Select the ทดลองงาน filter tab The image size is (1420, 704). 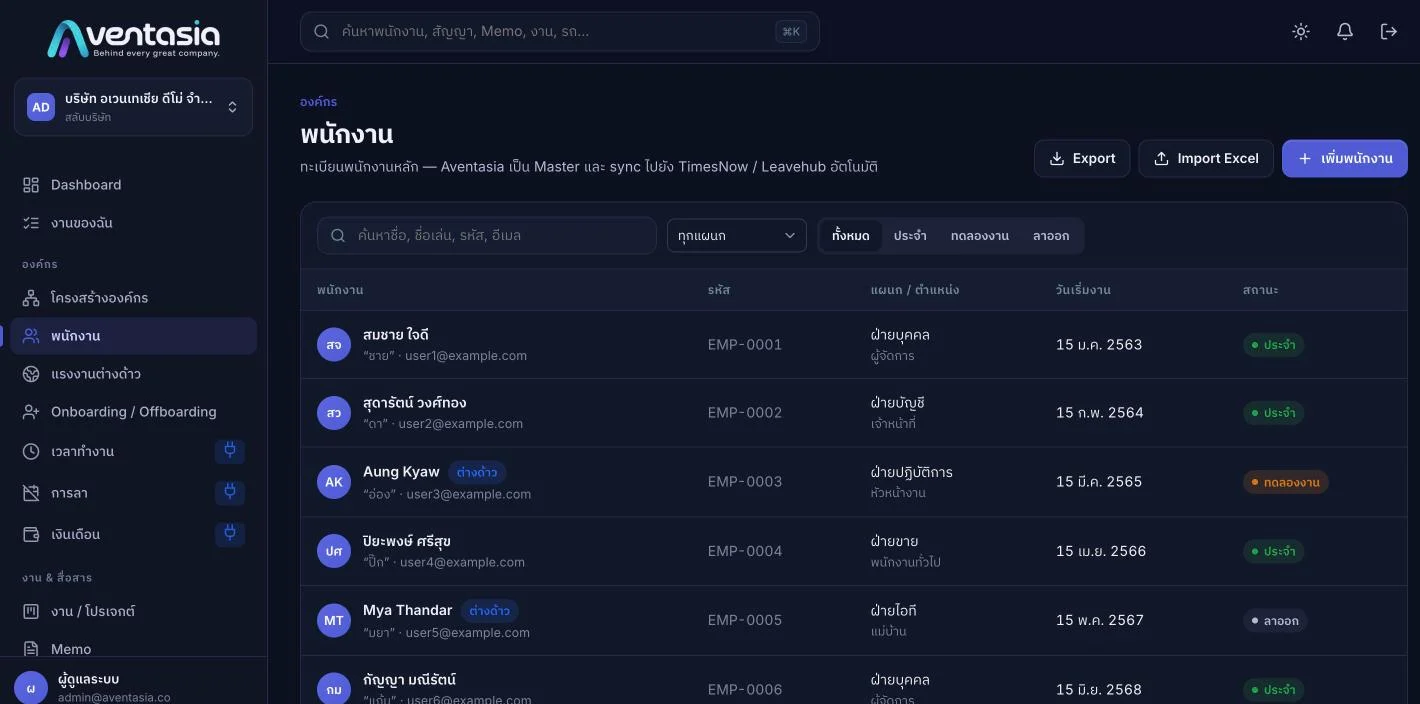pos(980,236)
